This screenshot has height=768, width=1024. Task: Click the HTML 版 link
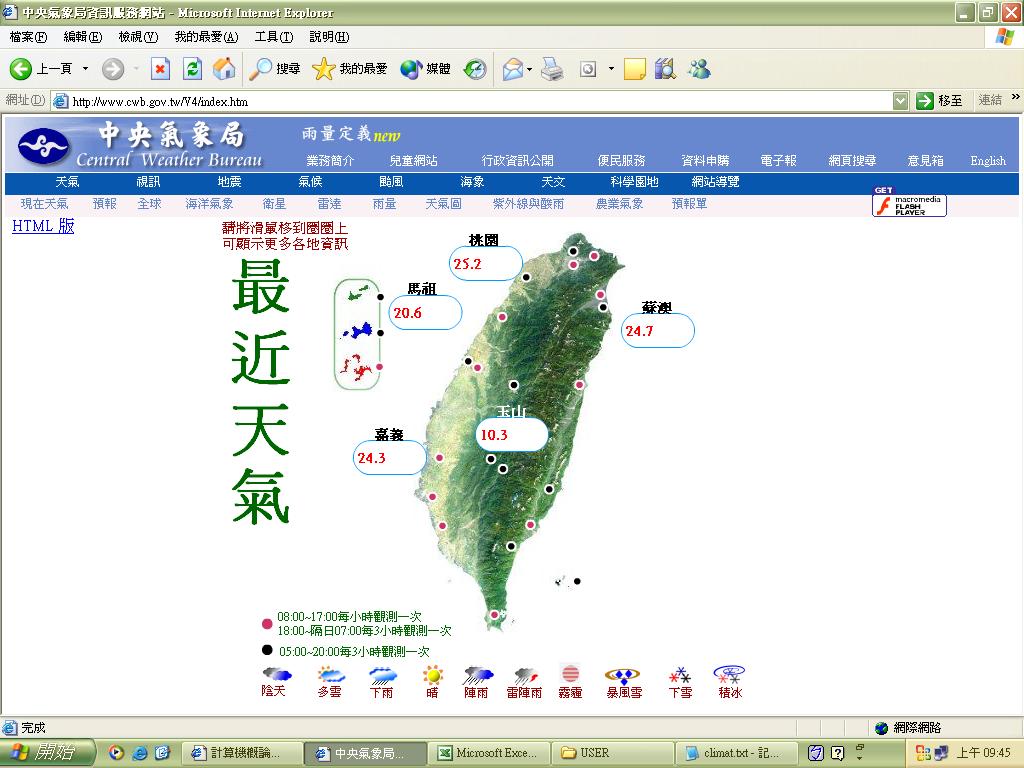(x=43, y=226)
